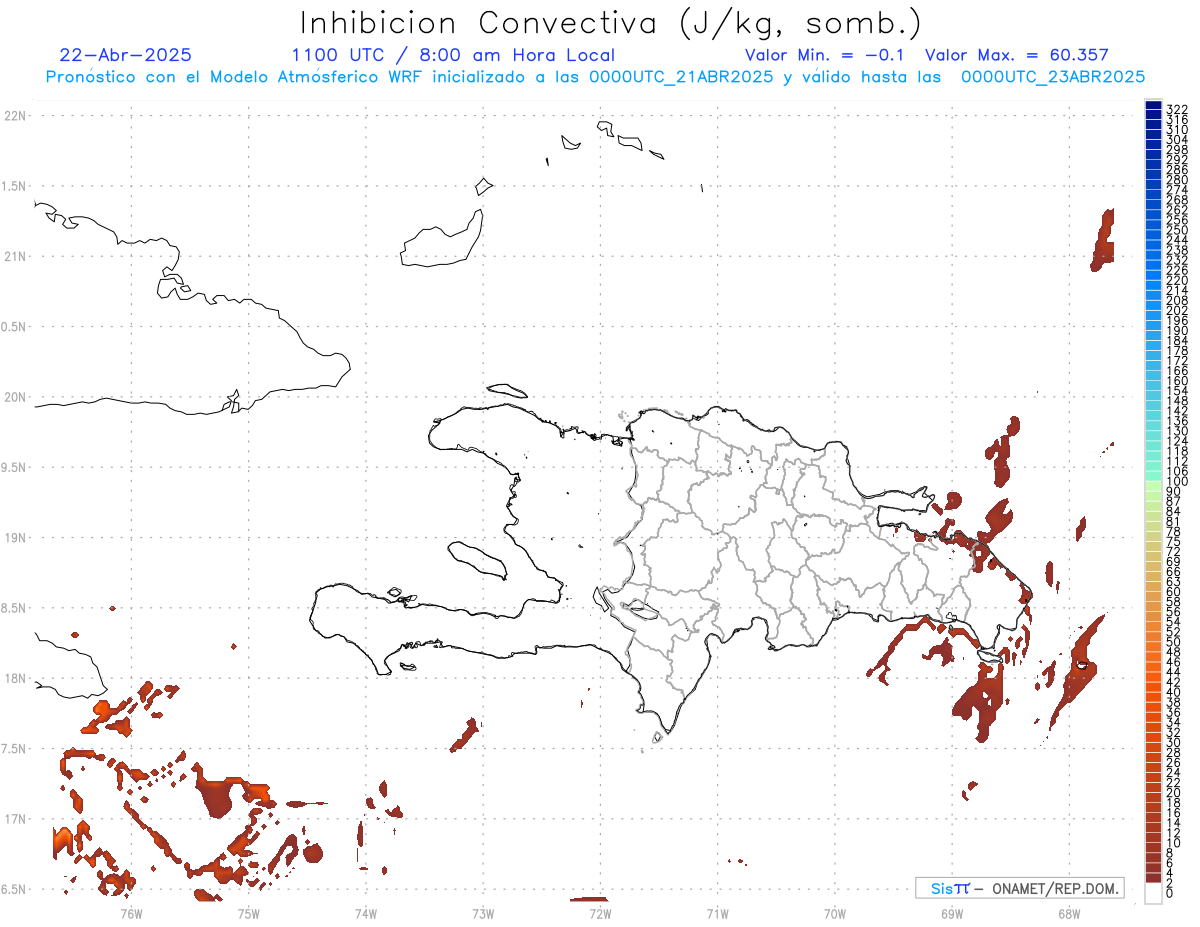Click 'Pronóstico con el Modelo Atmósferico WRF' text
This screenshot has height=927, width=1200.
tap(236, 77)
